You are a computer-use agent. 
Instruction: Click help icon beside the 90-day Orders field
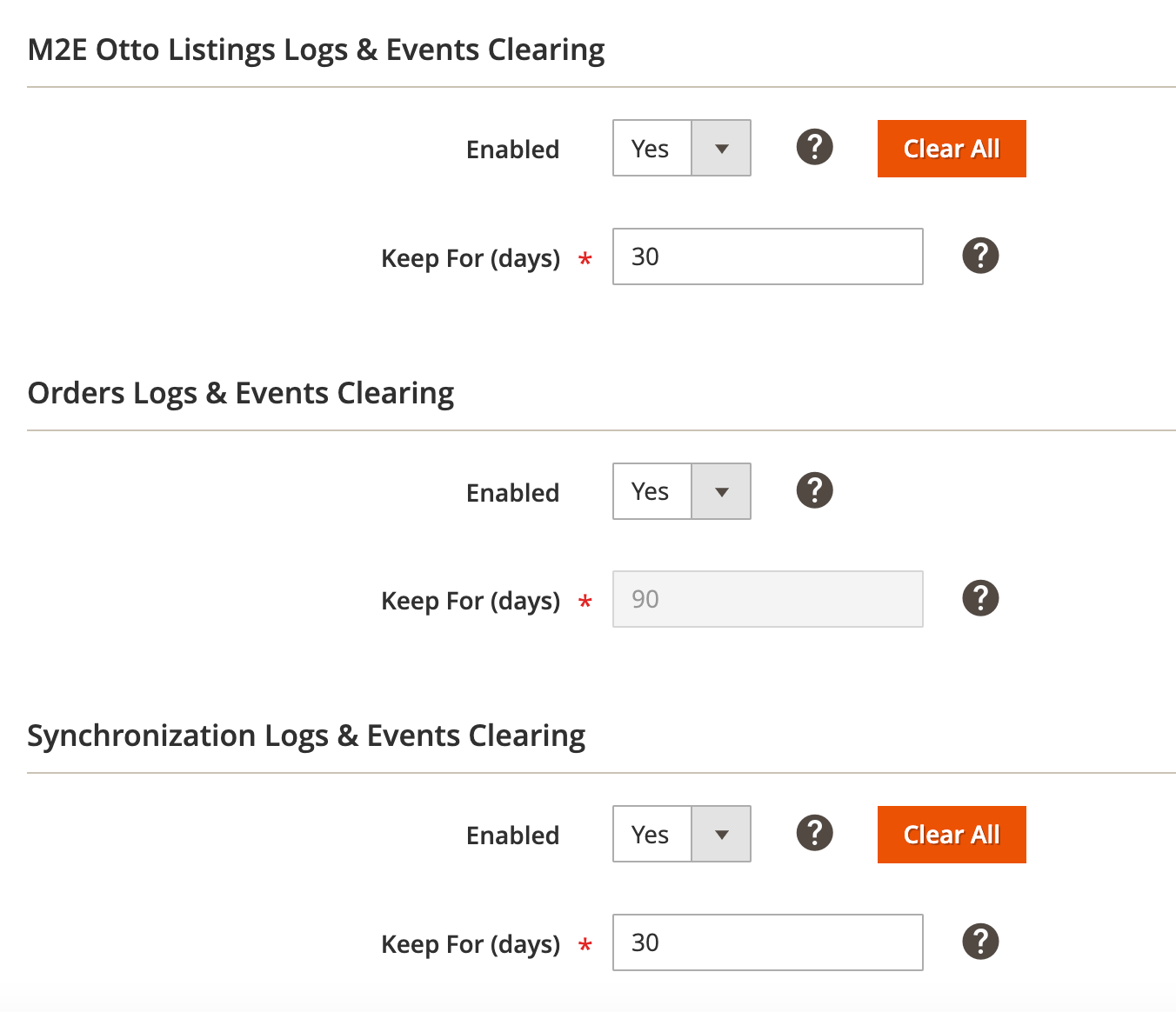pos(980,598)
